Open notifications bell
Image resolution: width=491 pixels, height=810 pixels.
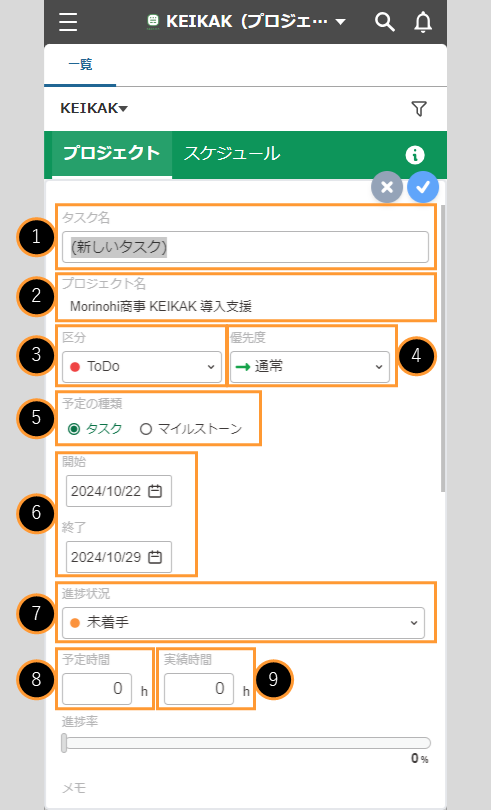(x=423, y=22)
